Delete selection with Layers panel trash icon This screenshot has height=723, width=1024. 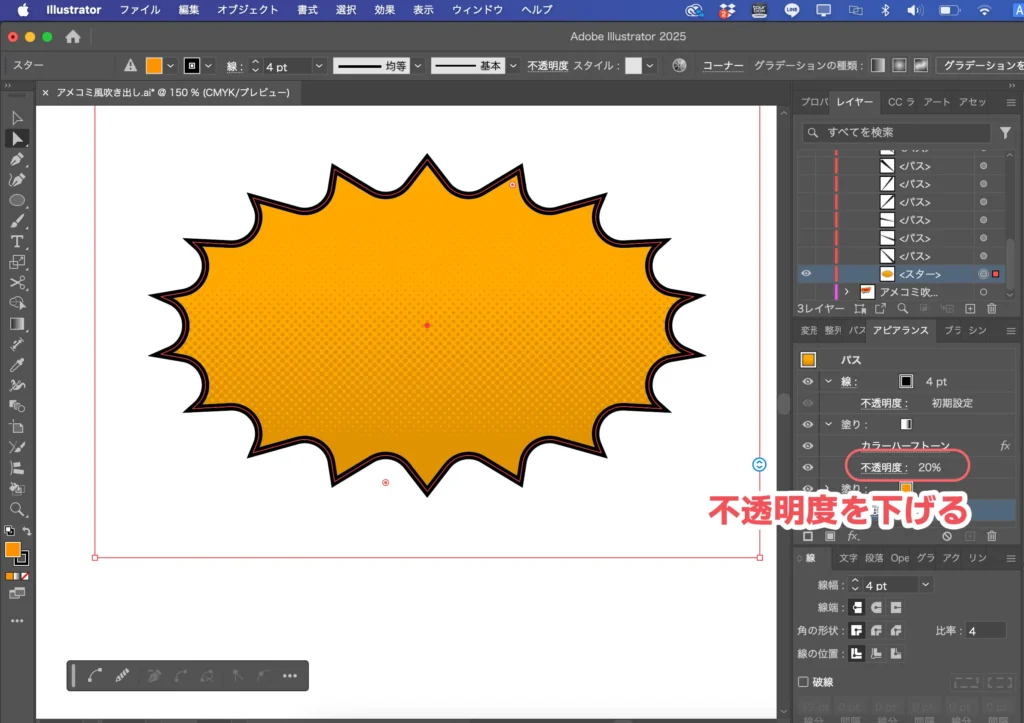tap(992, 309)
